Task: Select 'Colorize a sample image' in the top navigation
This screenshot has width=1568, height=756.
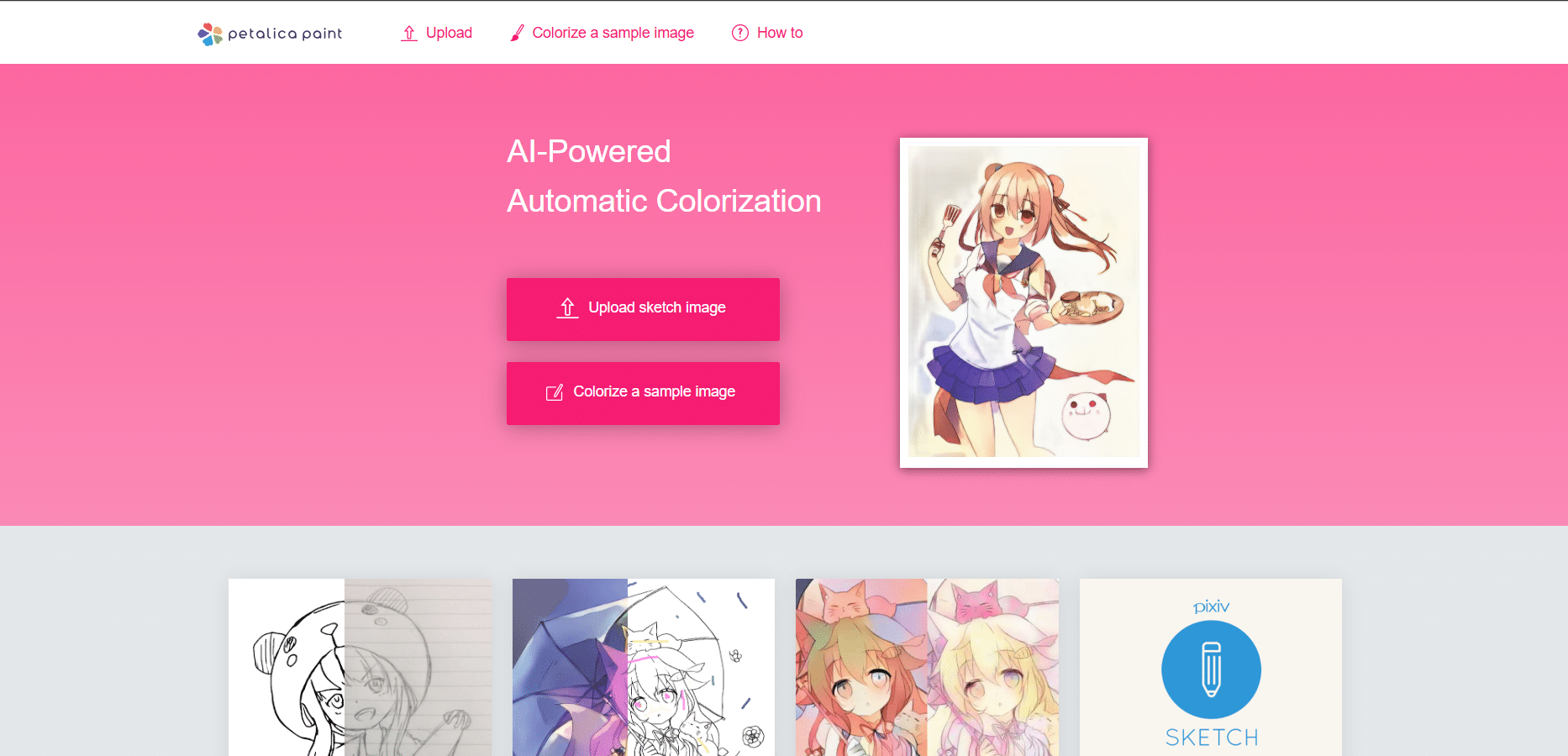Action: [613, 33]
